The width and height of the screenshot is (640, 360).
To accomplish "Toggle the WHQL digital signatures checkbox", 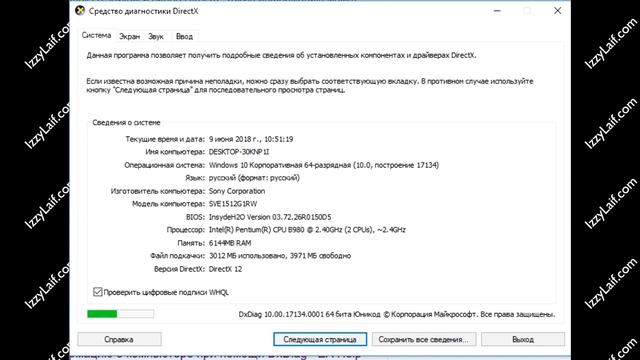I will (97, 292).
